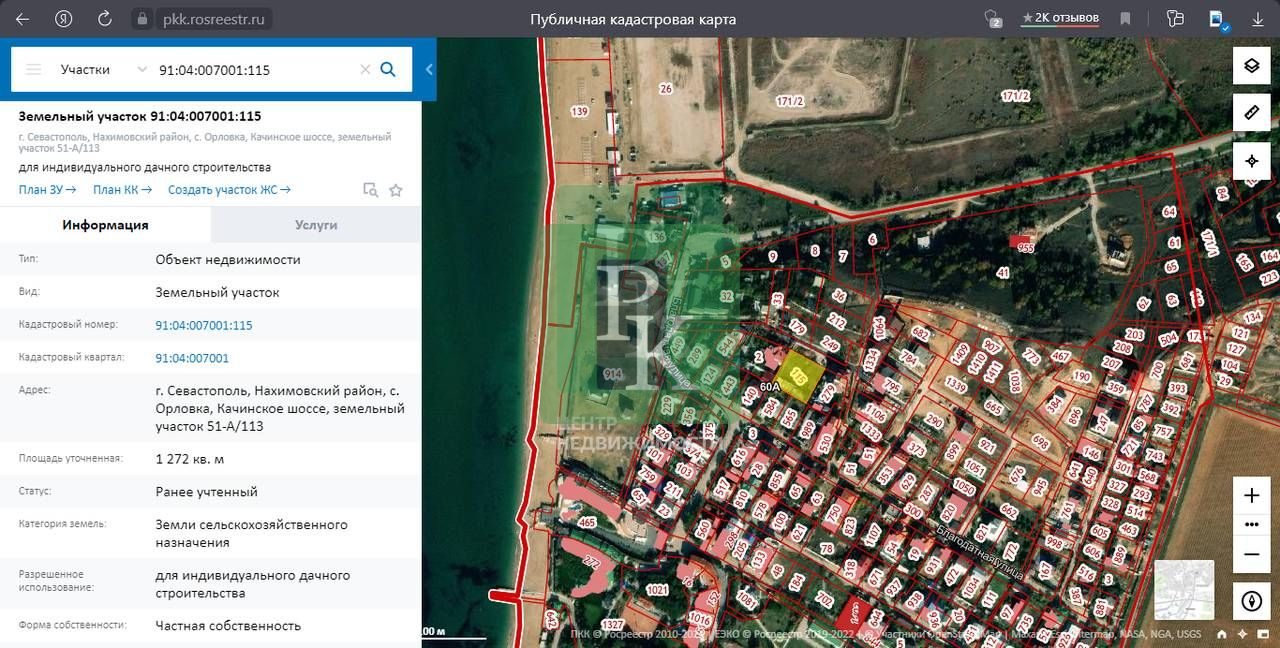The image size is (1280, 648).
Task: Open the browser extensions icon
Action: tap(1175, 18)
